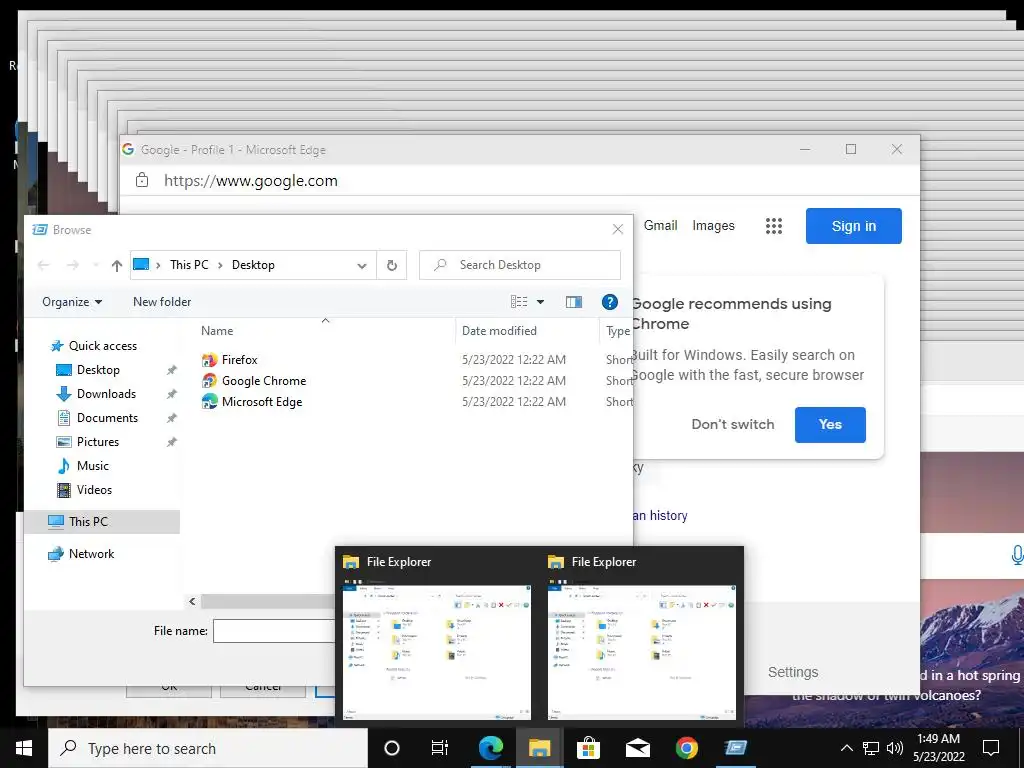Select Videos in the navigation pane
This screenshot has width=1024, height=768.
click(x=84, y=490)
